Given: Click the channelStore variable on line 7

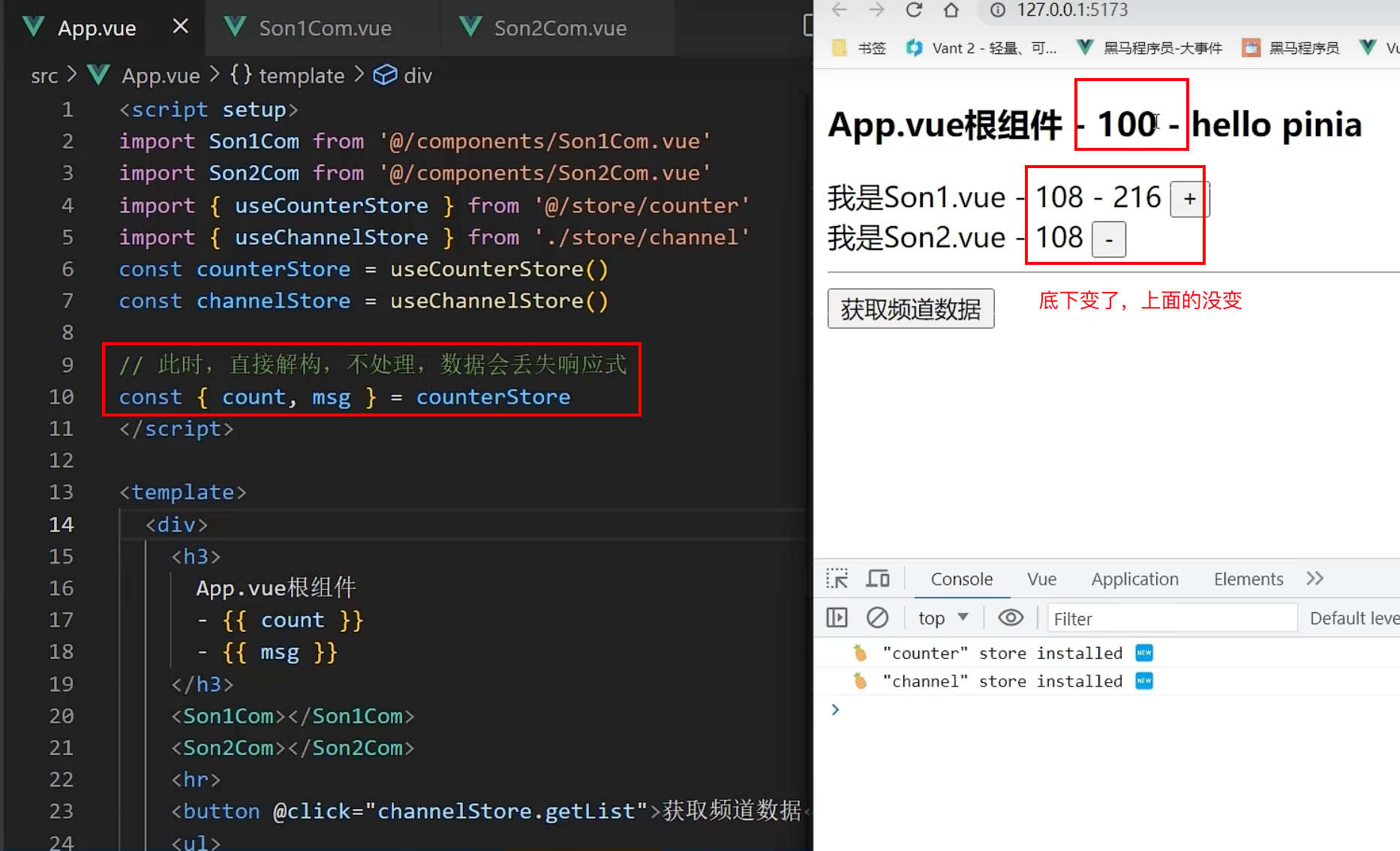Looking at the screenshot, I should pyautogui.click(x=273, y=301).
